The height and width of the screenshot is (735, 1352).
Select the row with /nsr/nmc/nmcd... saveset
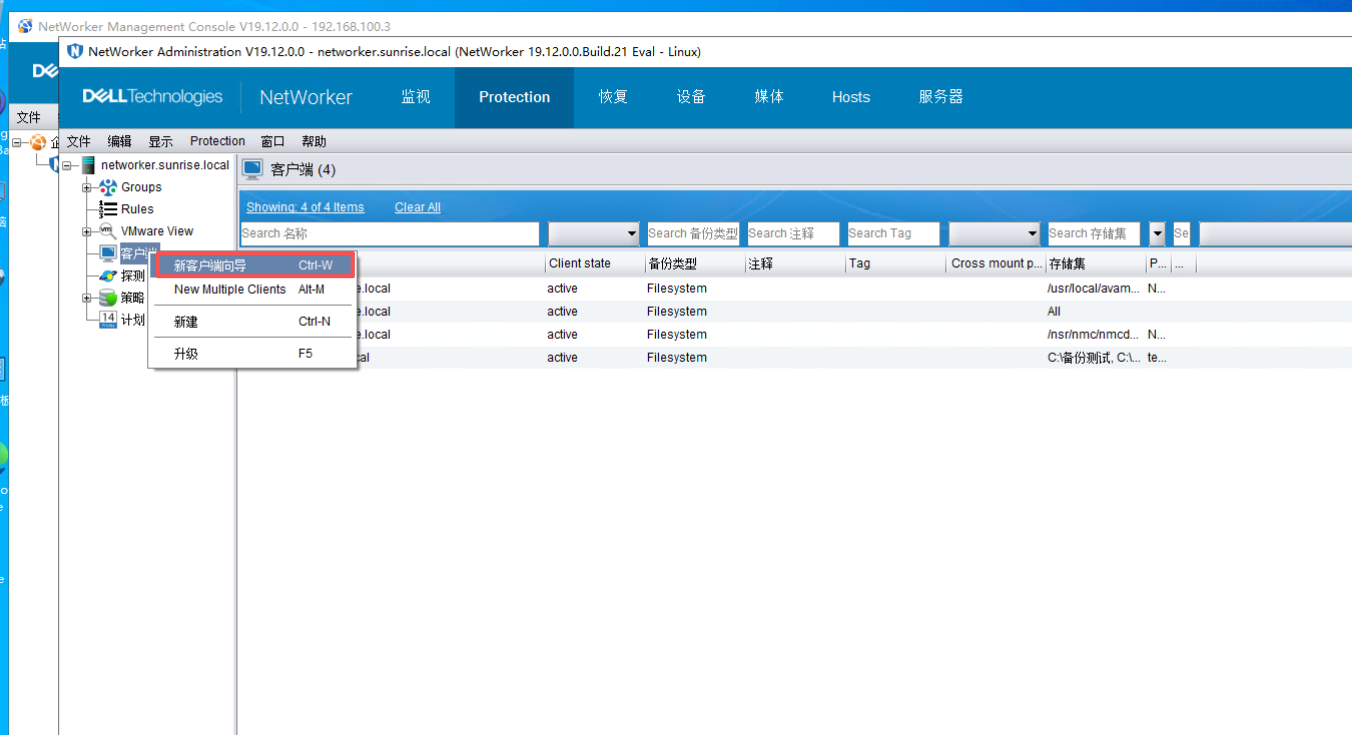pos(795,334)
